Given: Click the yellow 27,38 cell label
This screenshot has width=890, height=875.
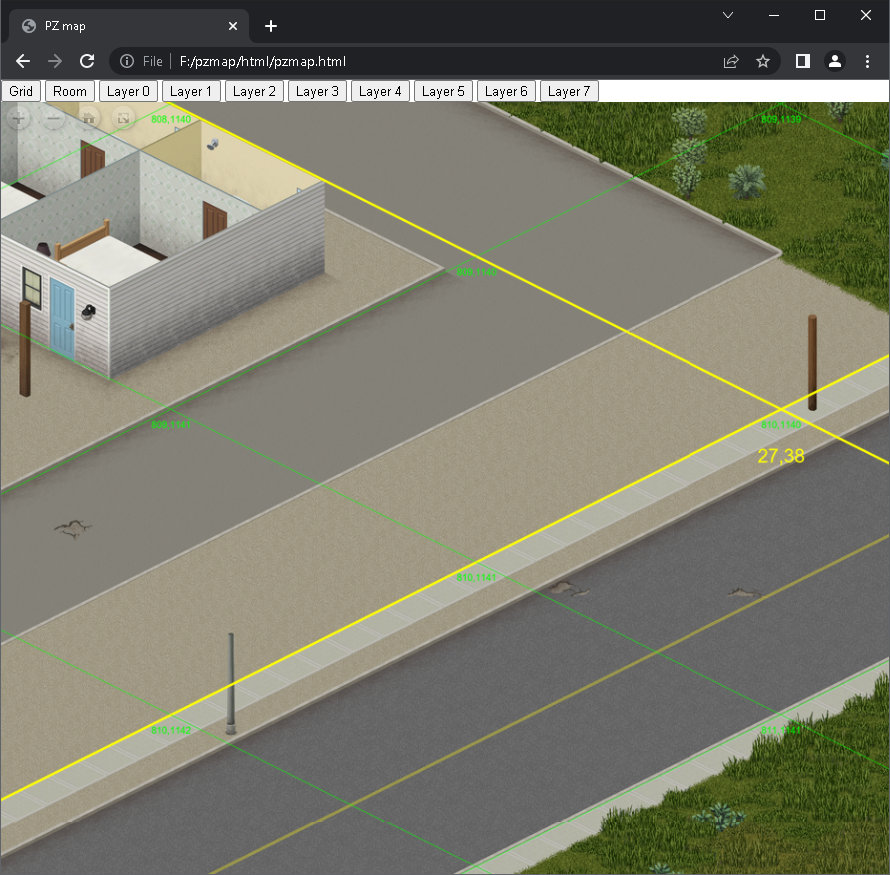Looking at the screenshot, I should (x=781, y=456).
